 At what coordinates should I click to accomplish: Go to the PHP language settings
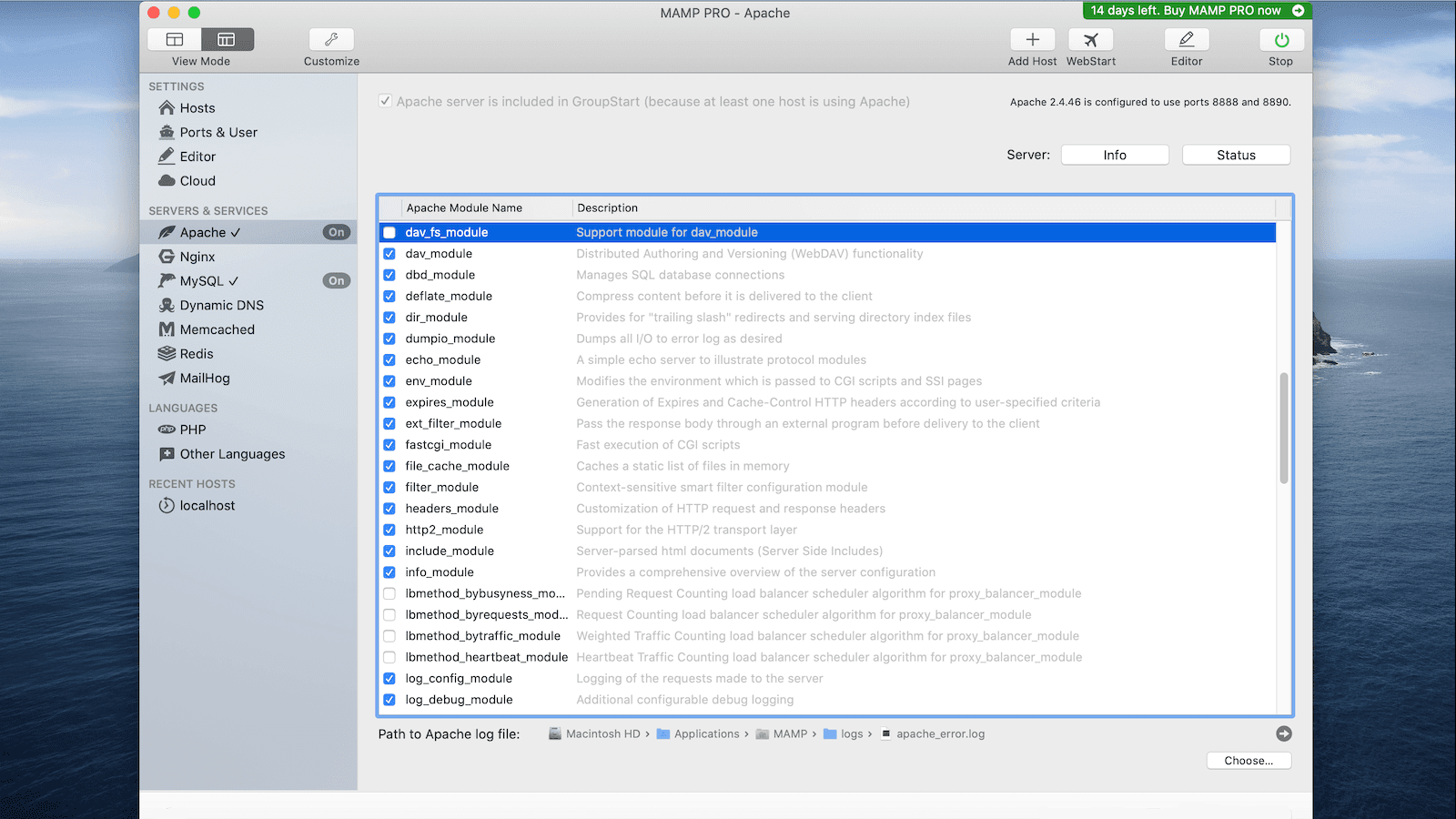coord(193,430)
